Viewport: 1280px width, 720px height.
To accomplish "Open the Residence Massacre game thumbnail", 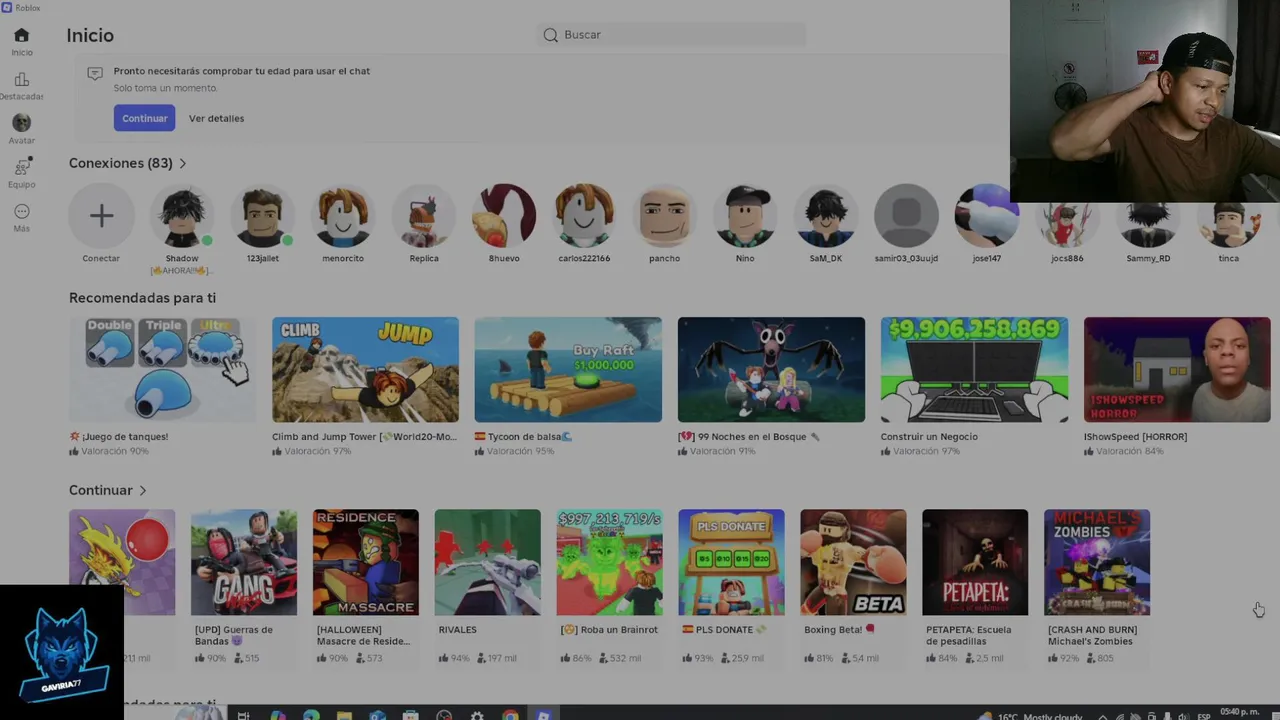I will (x=366, y=562).
